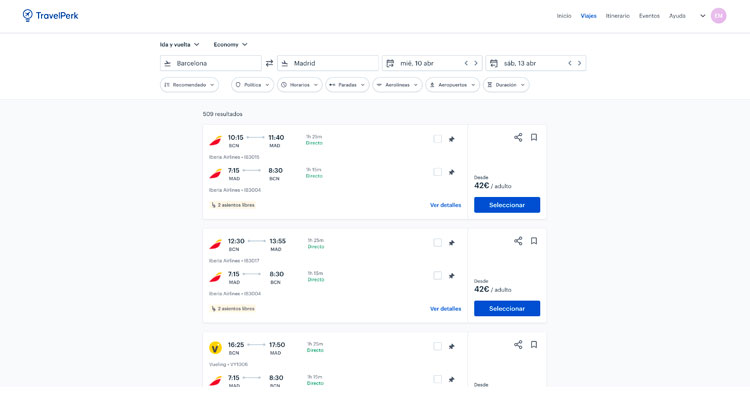Expand the Aeropuertos filter

(x=452, y=85)
